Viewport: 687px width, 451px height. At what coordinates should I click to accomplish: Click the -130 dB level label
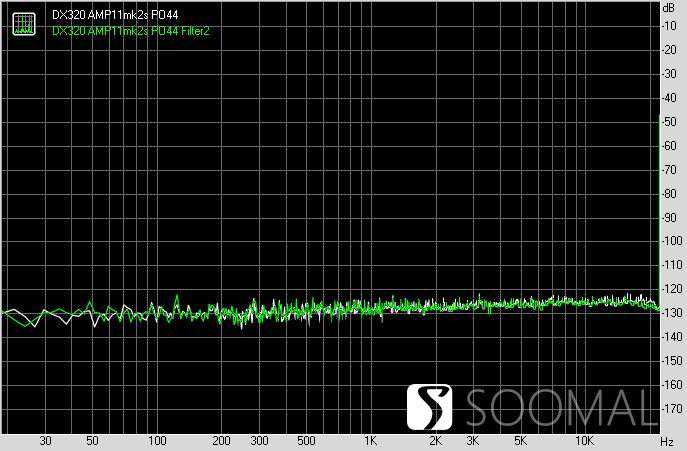(671, 314)
